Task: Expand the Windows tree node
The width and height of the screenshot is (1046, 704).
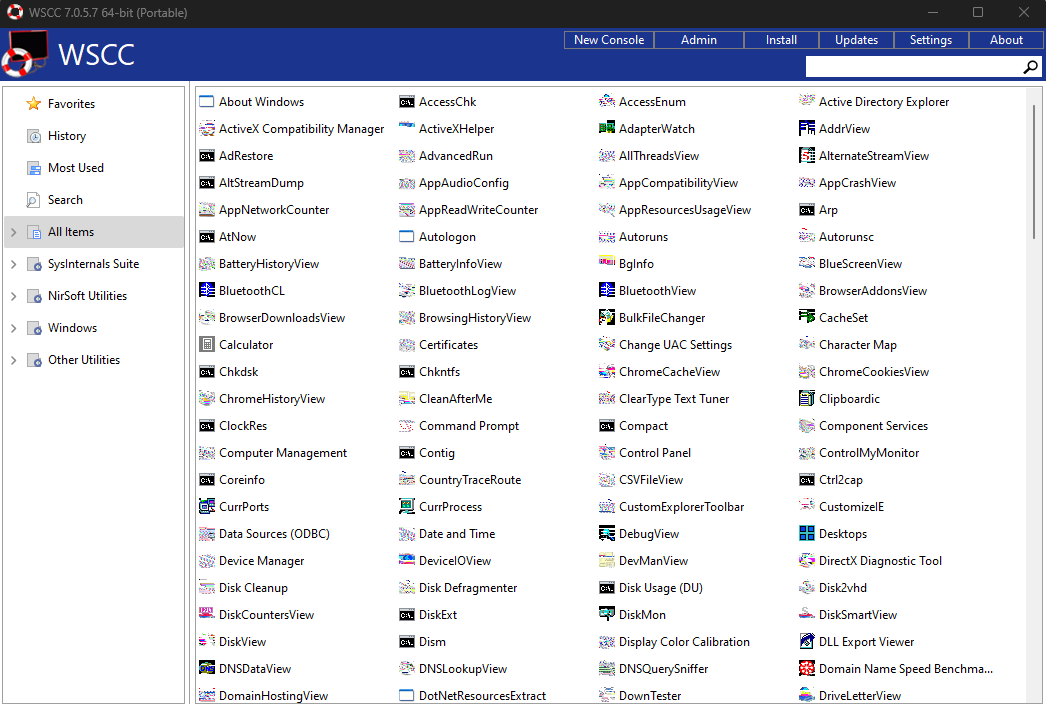Action: pos(13,328)
